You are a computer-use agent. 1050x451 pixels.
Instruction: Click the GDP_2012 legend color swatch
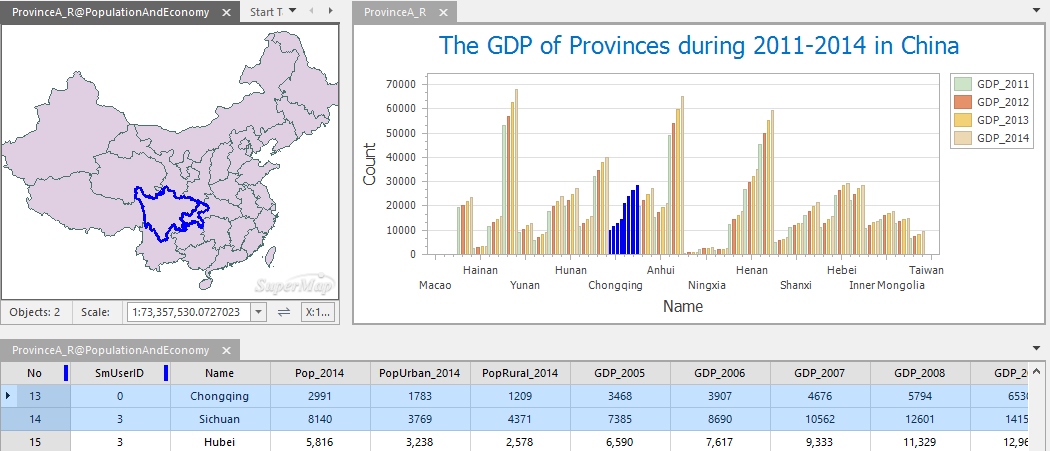click(964, 102)
